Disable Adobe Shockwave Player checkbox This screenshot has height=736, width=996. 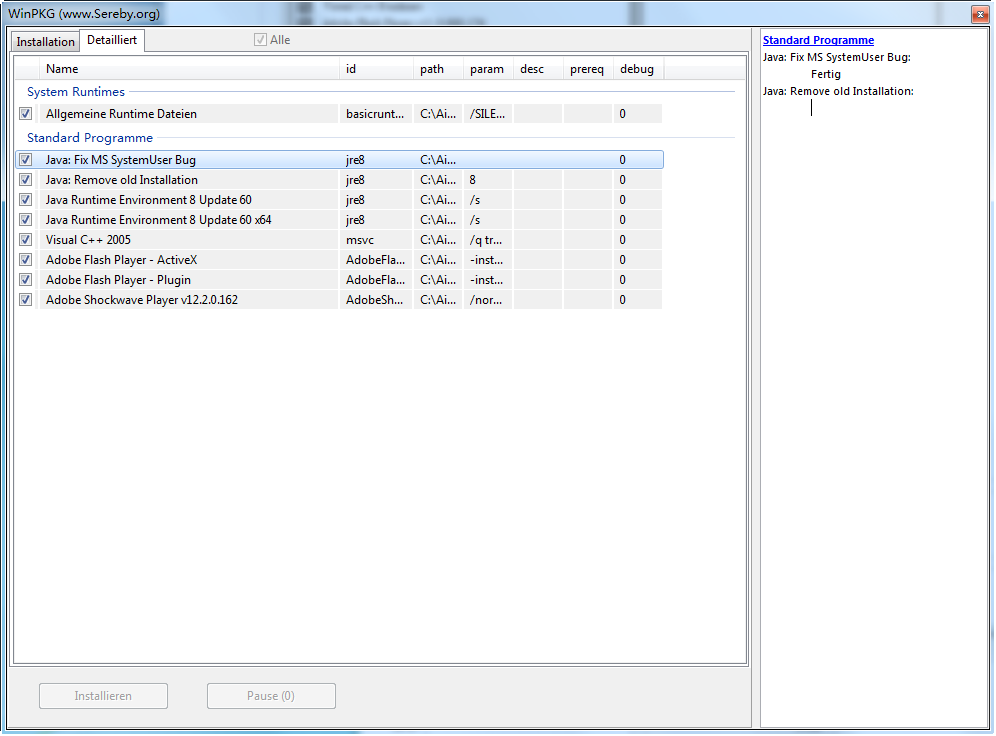click(x=26, y=300)
